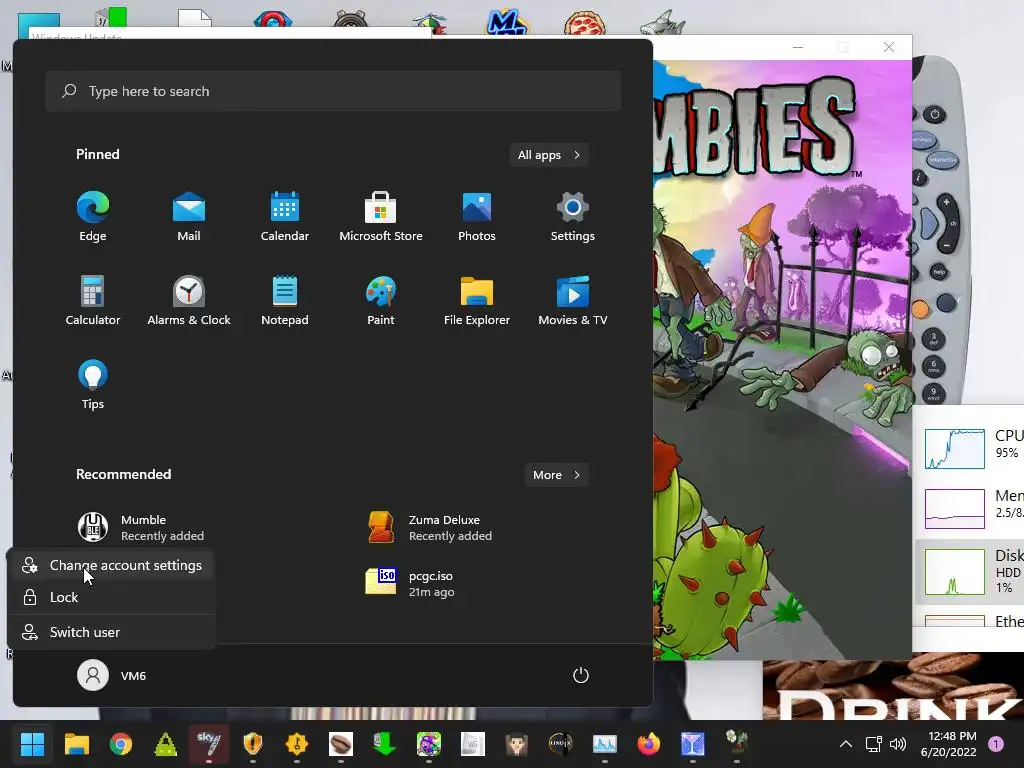Launch the Mail app
The height and width of the screenshot is (768, 1024).
click(x=189, y=217)
